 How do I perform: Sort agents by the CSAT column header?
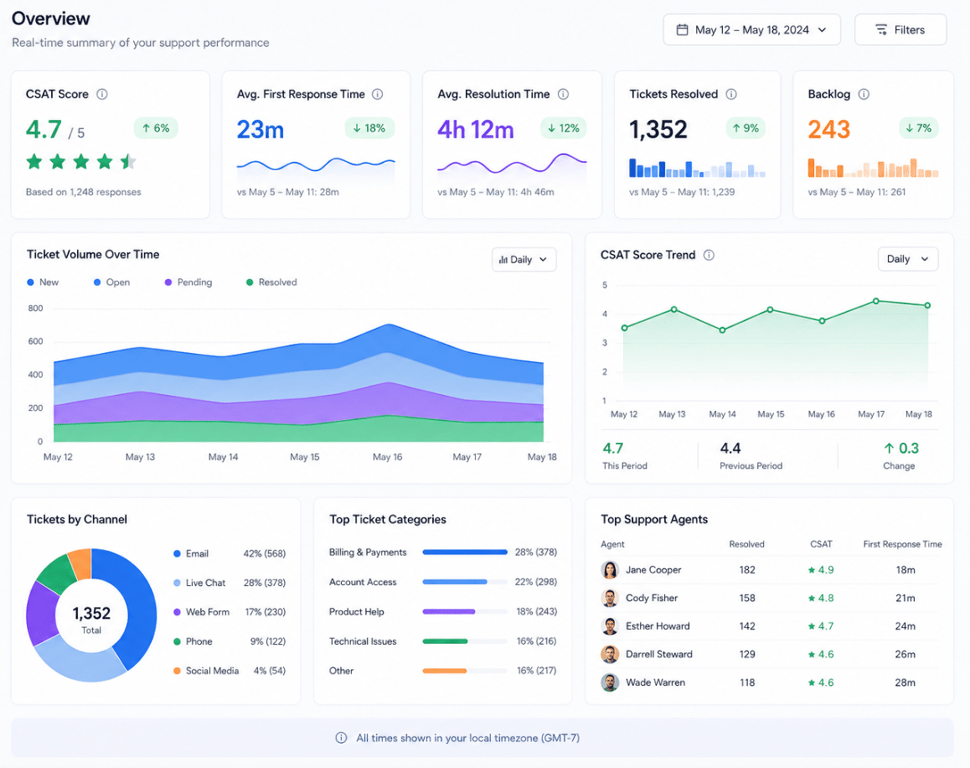pos(821,544)
